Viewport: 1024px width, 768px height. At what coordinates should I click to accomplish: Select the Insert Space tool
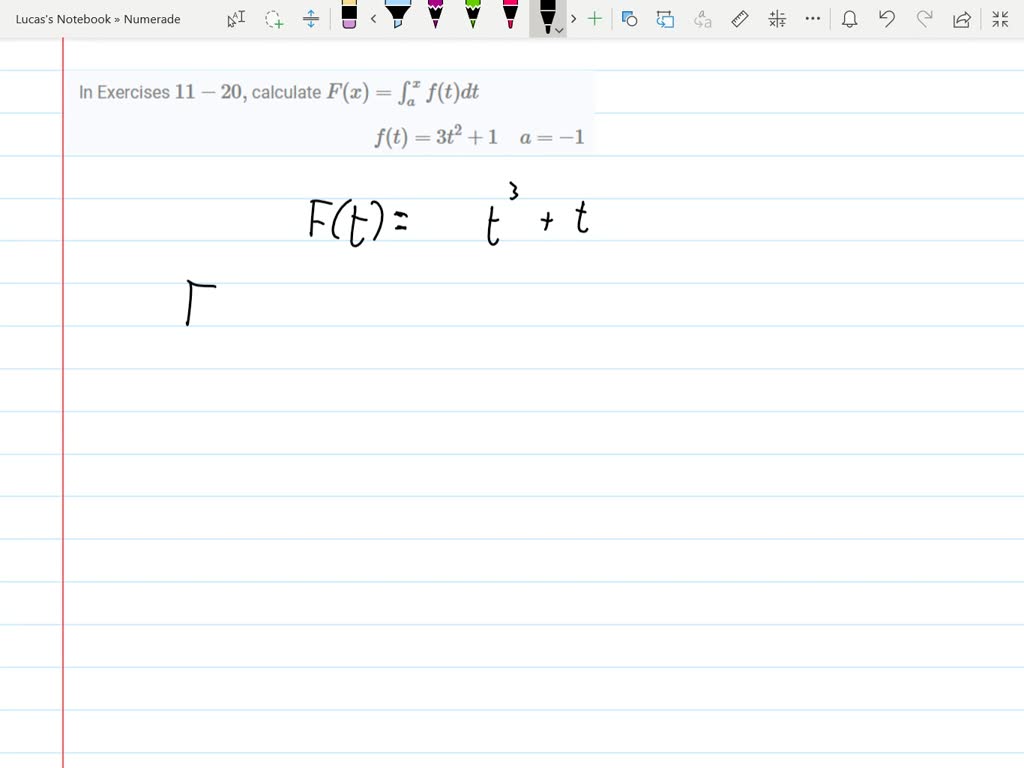coord(312,18)
